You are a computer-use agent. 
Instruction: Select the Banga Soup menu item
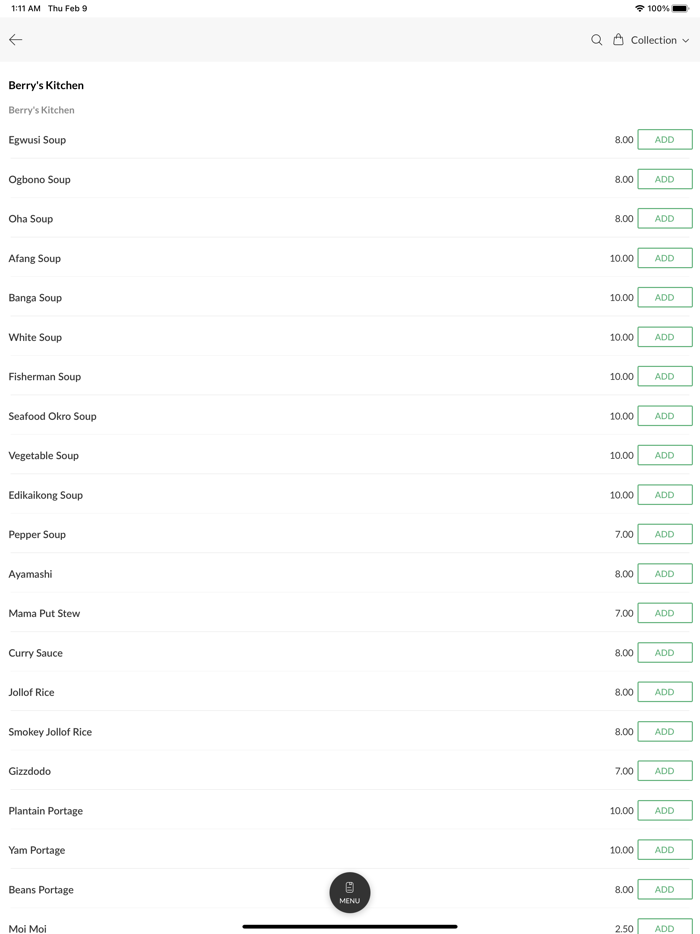tap(35, 298)
